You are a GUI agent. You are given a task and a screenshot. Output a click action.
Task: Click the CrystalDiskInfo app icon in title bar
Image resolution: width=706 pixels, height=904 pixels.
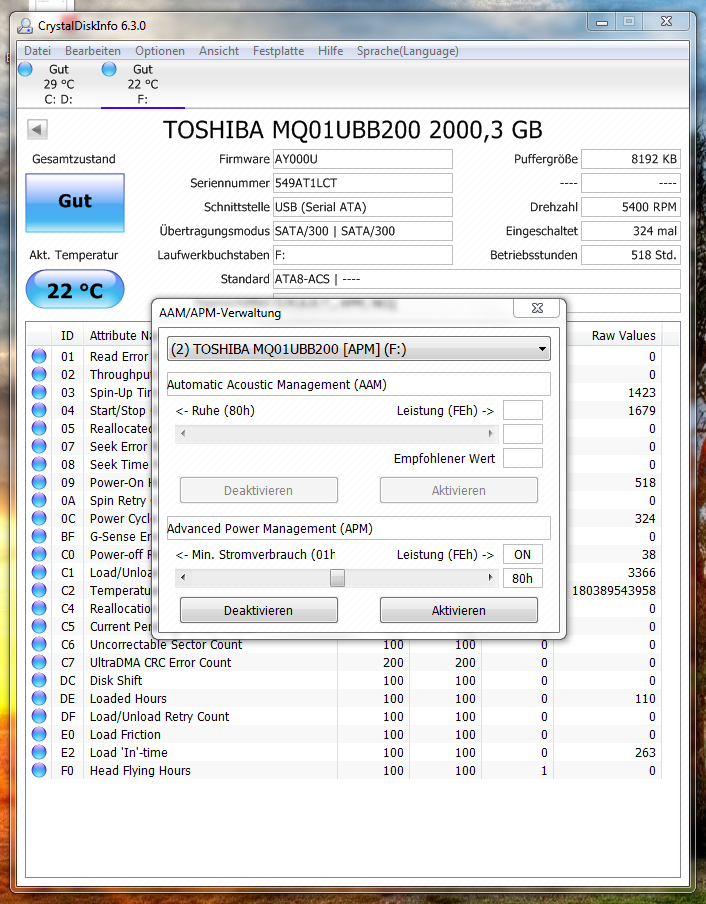(25, 25)
